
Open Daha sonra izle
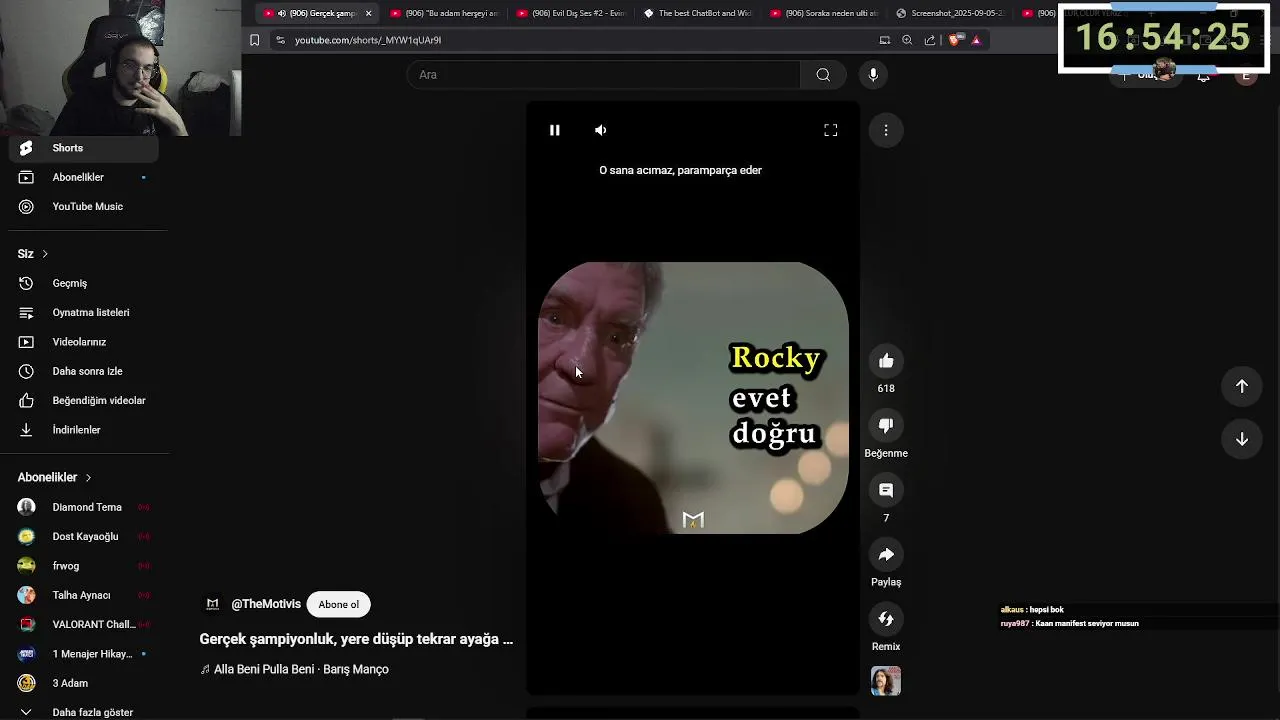84,371
